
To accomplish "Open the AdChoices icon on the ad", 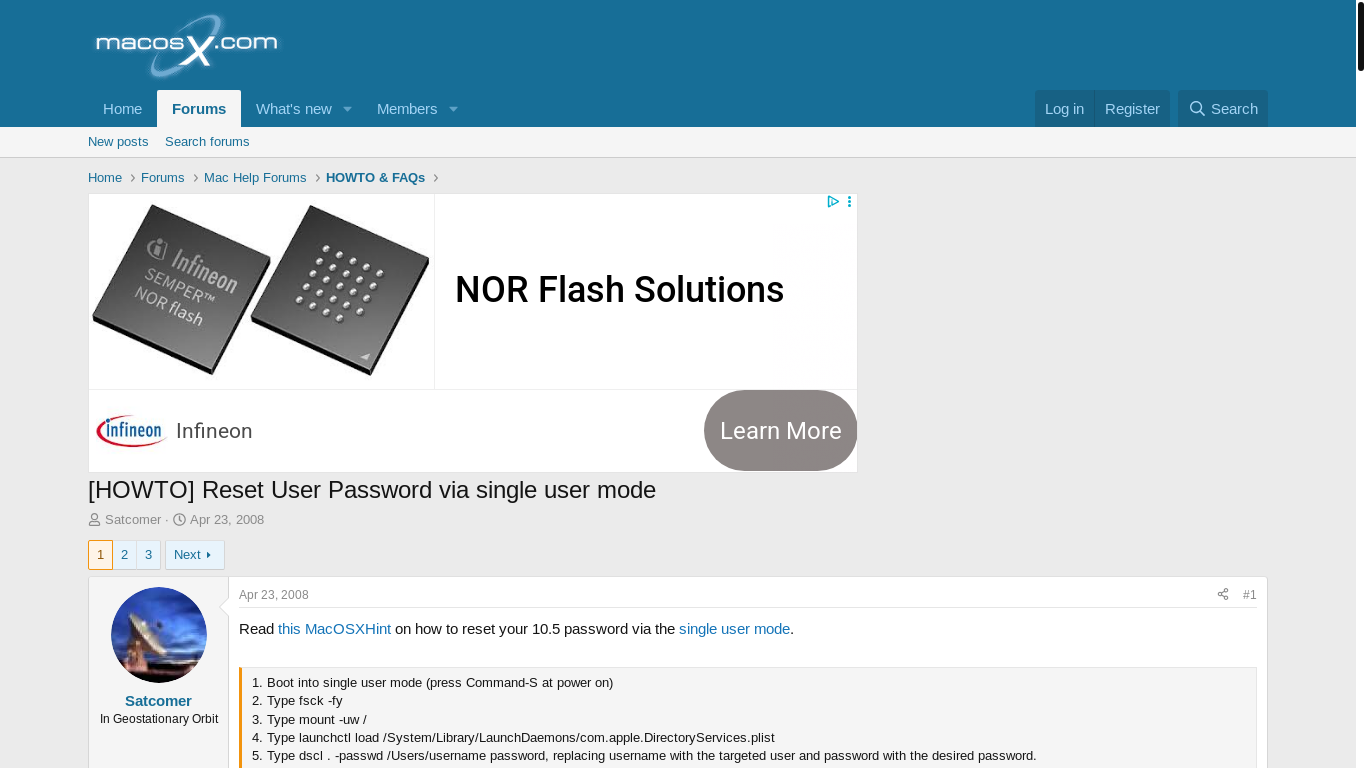I will [x=833, y=202].
